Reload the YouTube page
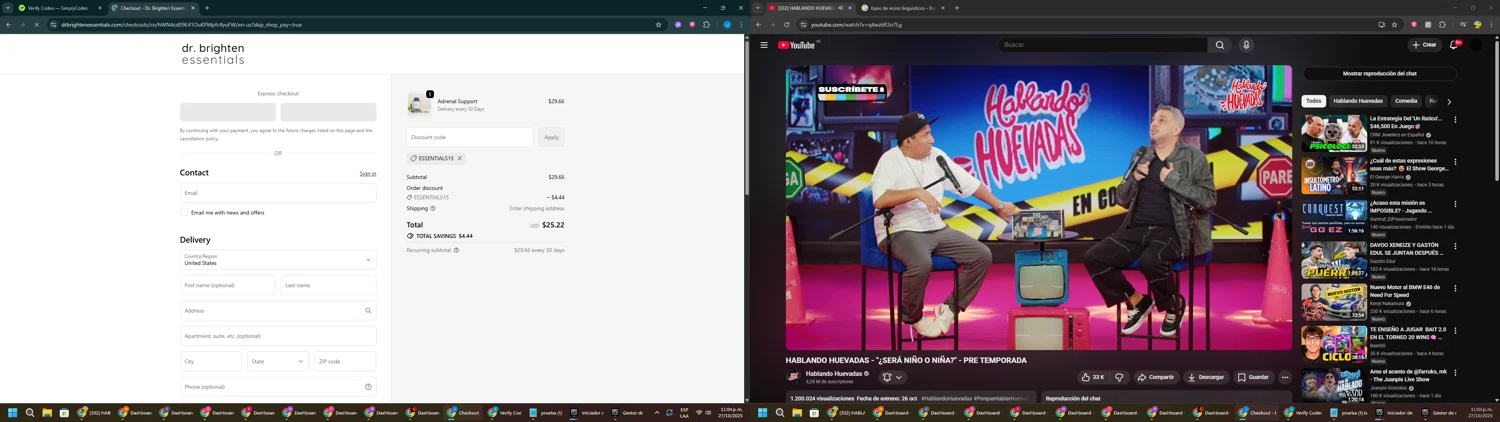This screenshot has width=1500, height=422. [x=787, y=24]
